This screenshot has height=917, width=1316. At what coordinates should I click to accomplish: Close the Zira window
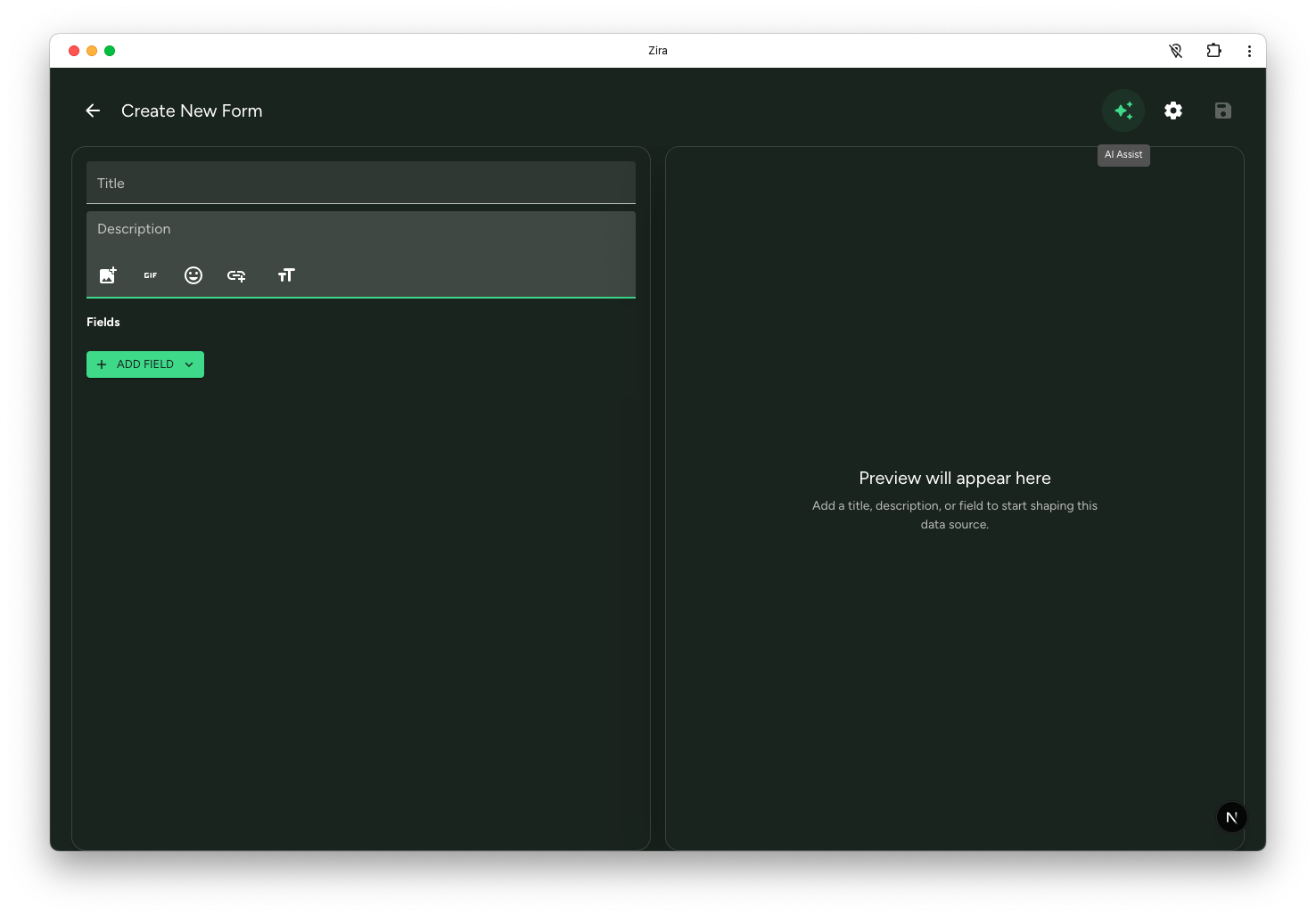(74, 51)
